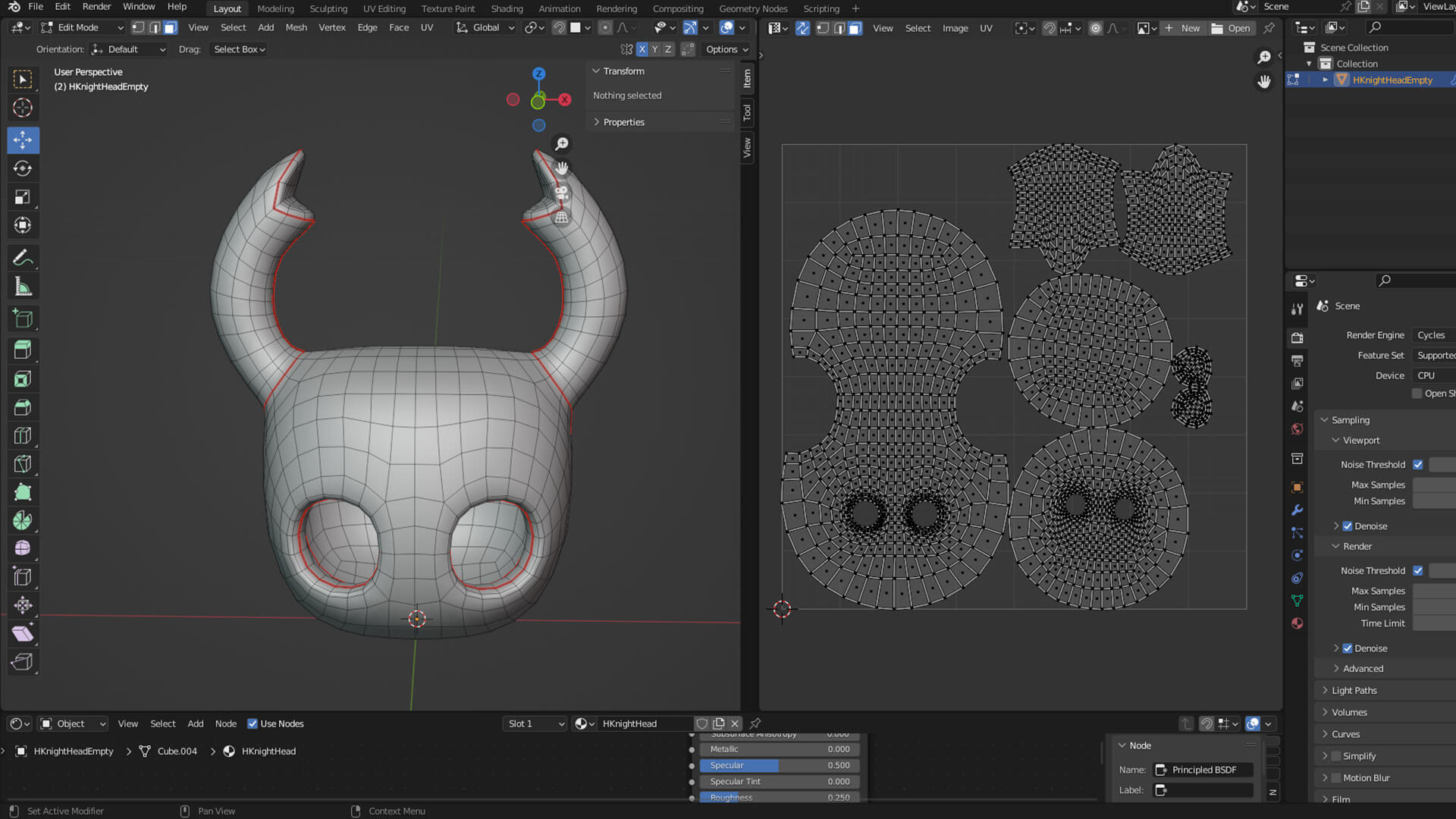The image size is (1456, 819).
Task: Toggle Viewport Denoise checkbox
Action: [x=1348, y=526]
